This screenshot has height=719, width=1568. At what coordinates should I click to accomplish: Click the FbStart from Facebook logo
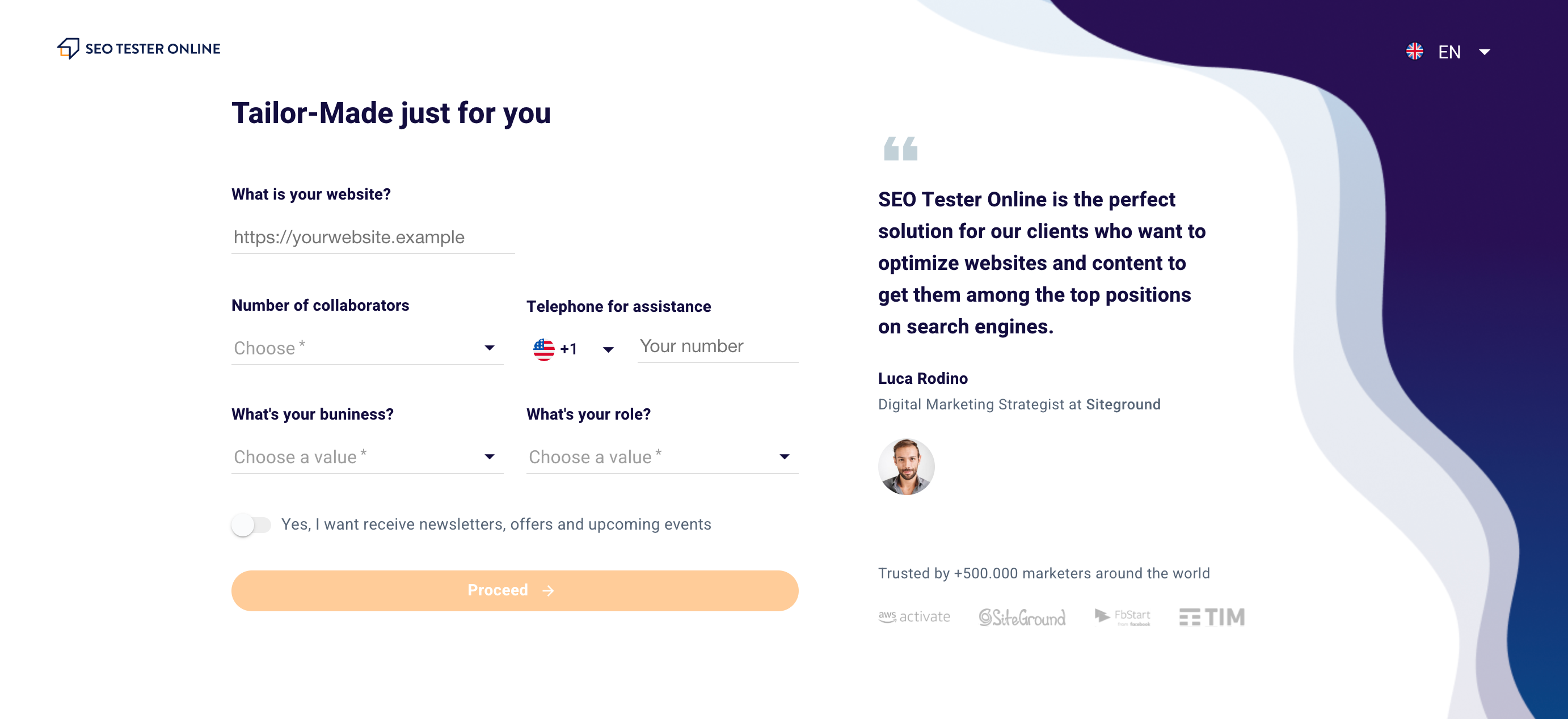coord(1123,616)
